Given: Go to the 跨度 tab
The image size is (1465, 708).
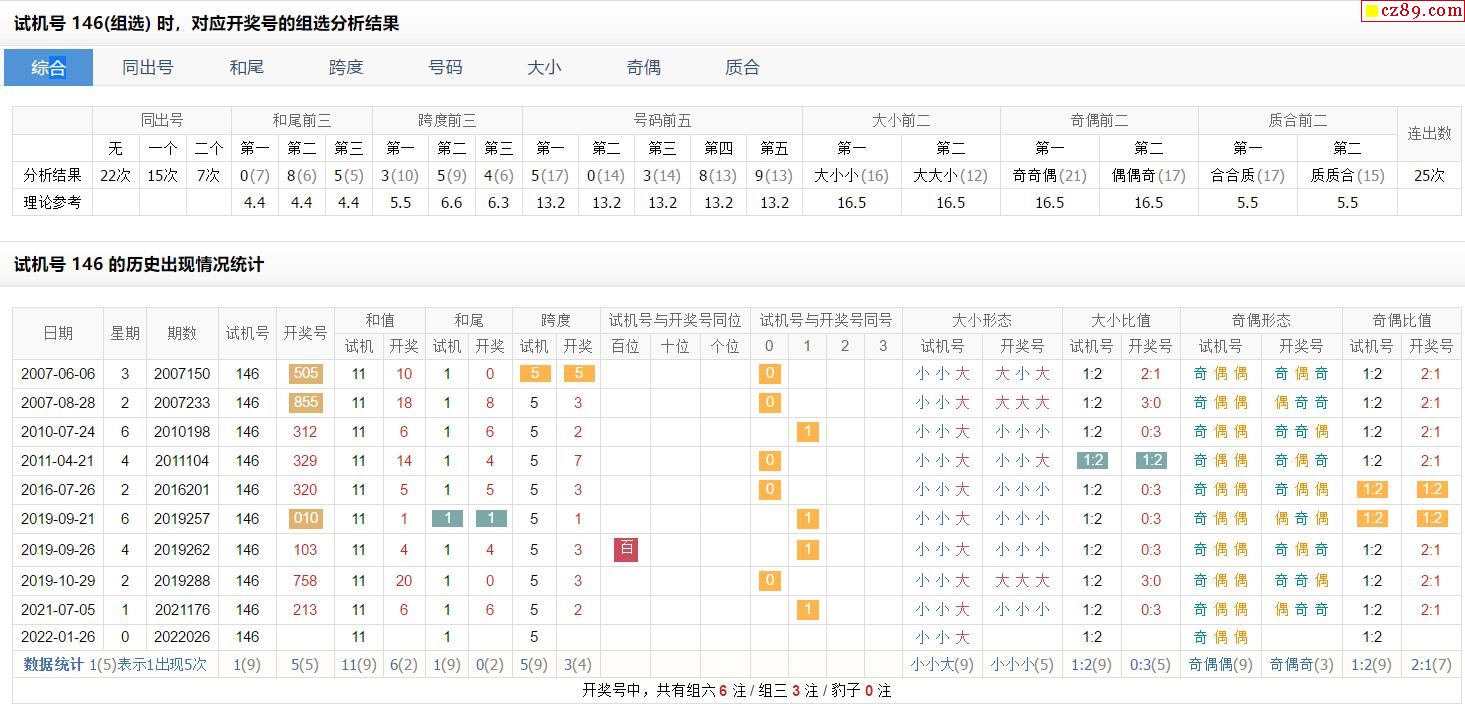Looking at the screenshot, I should point(346,68).
